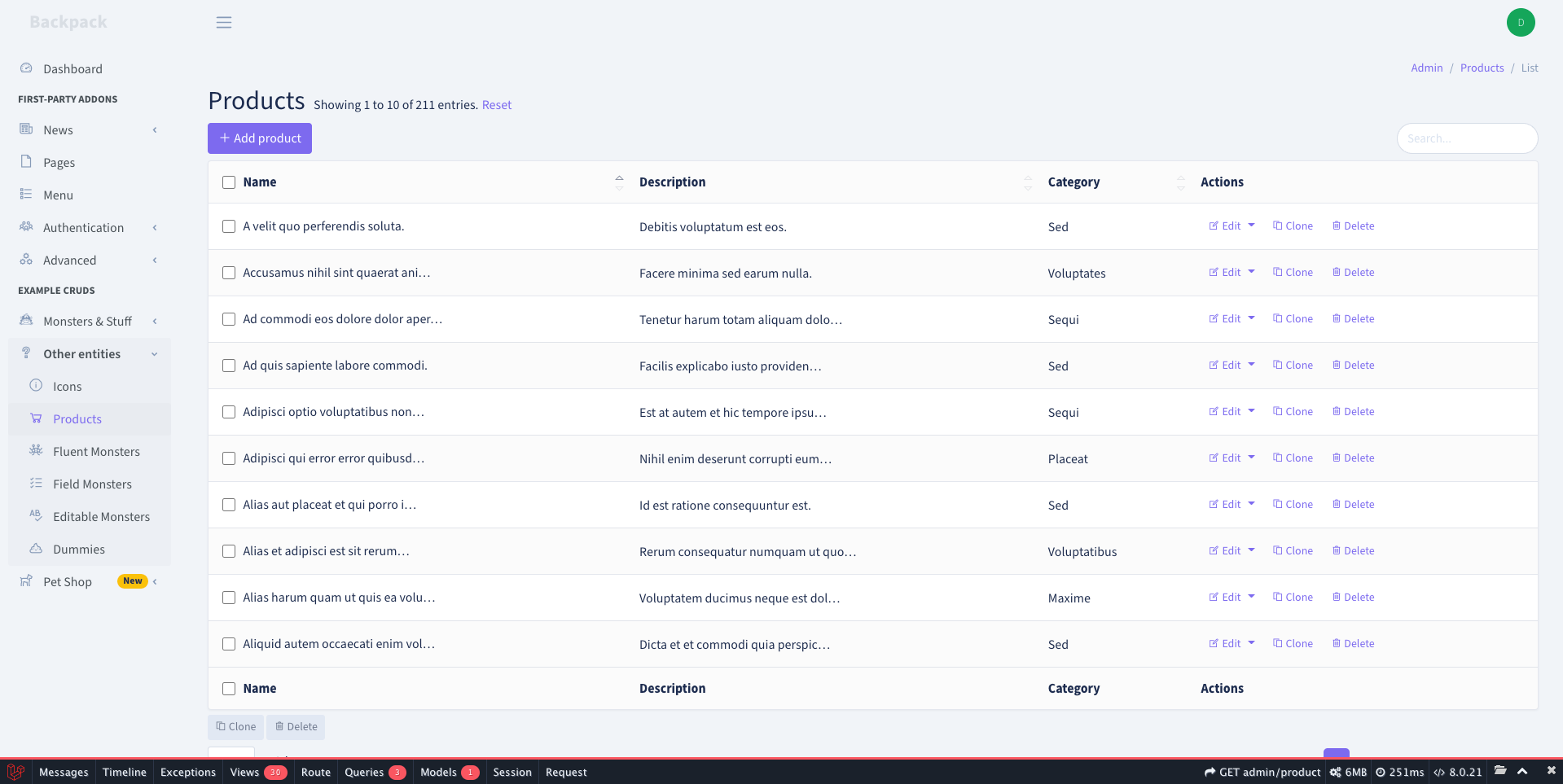Click the Field Monsters list icon
The width and height of the screenshot is (1563, 784).
coord(36,484)
